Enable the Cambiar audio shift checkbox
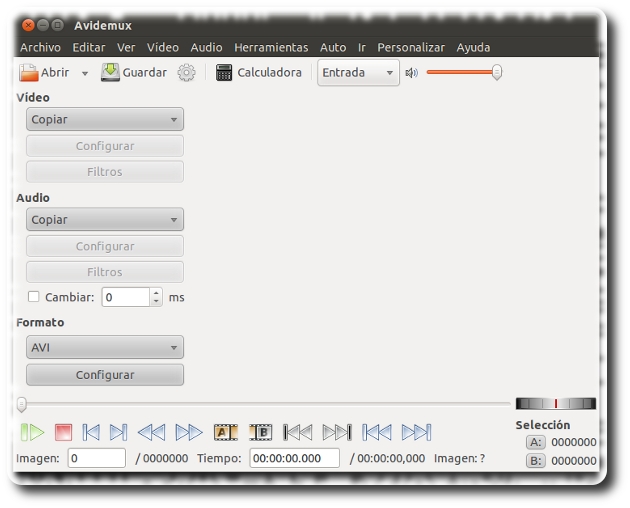Image resolution: width=630 pixels, height=508 pixels. click(x=33, y=297)
